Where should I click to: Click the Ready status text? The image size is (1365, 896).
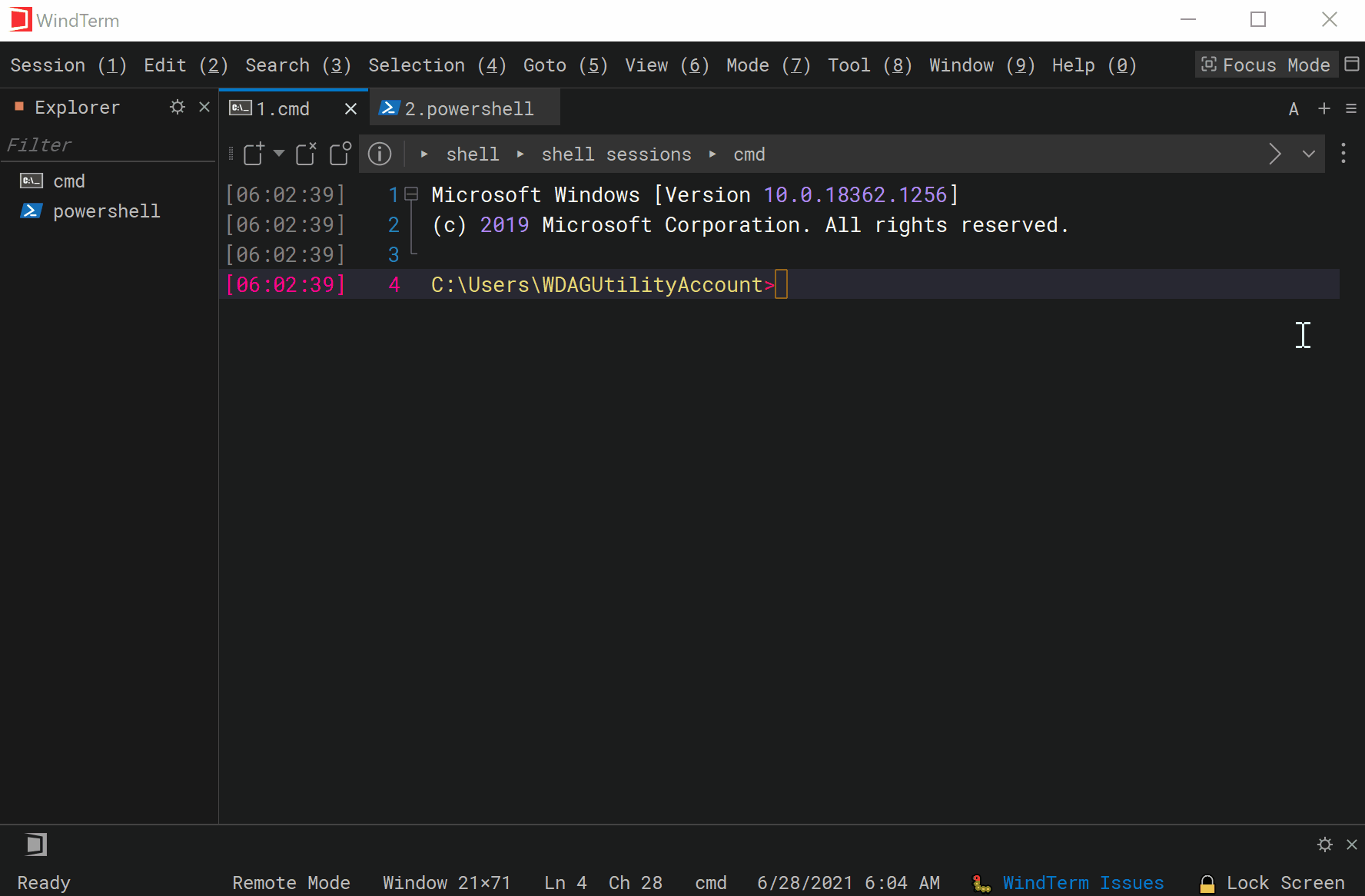click(44, 883)
